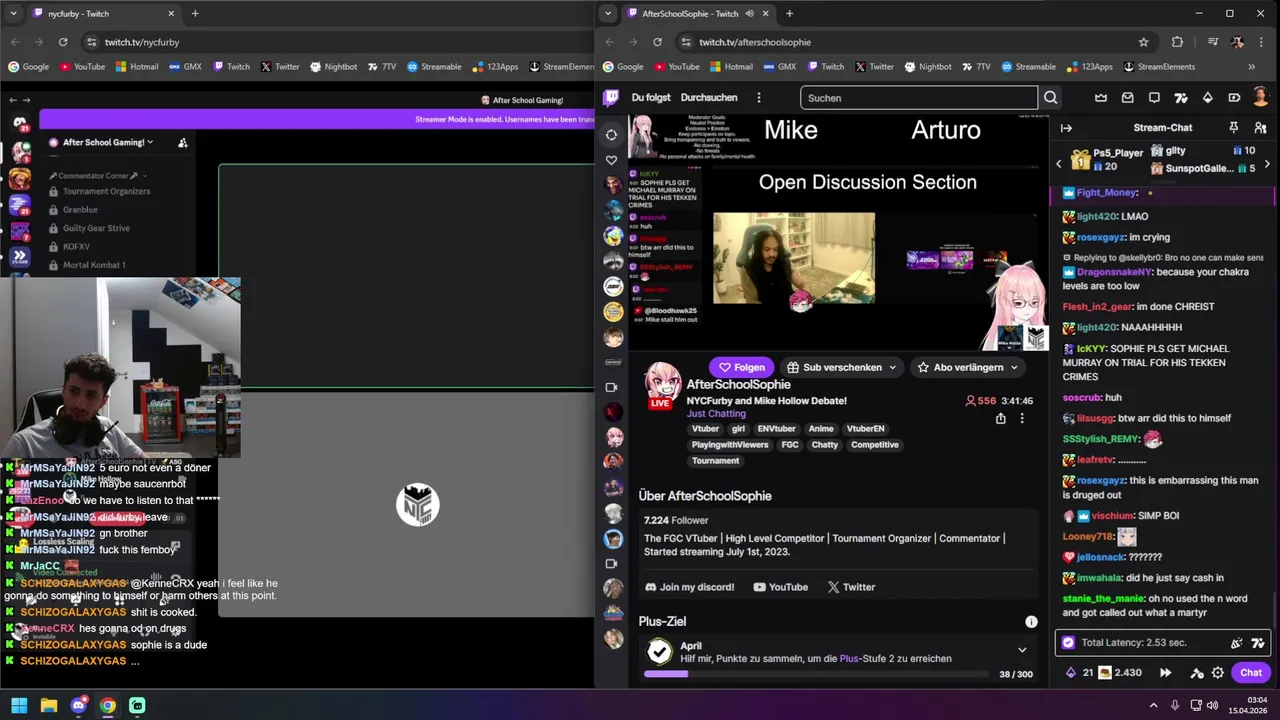1280x720 pixels.
Task: Expand the bookmarks overflow chevron
Action: pos(1251,67)
